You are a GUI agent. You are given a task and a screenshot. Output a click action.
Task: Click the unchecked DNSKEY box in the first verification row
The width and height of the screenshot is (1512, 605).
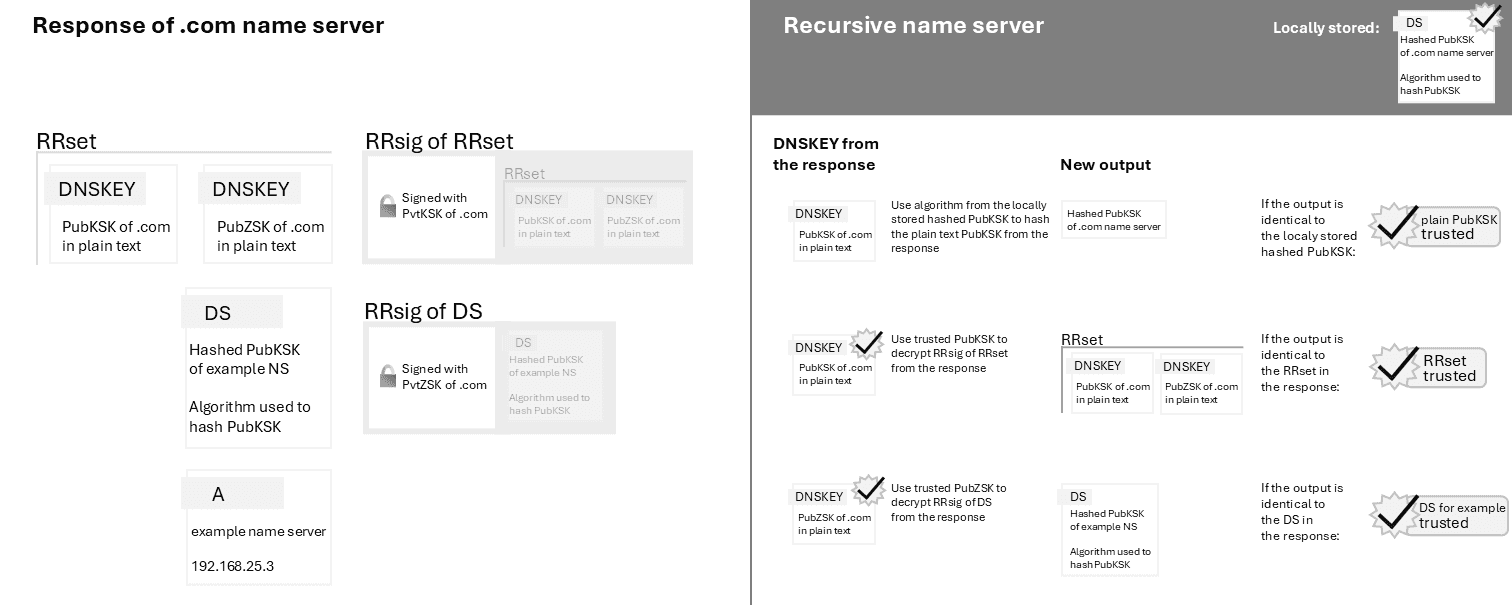[834, 231]
